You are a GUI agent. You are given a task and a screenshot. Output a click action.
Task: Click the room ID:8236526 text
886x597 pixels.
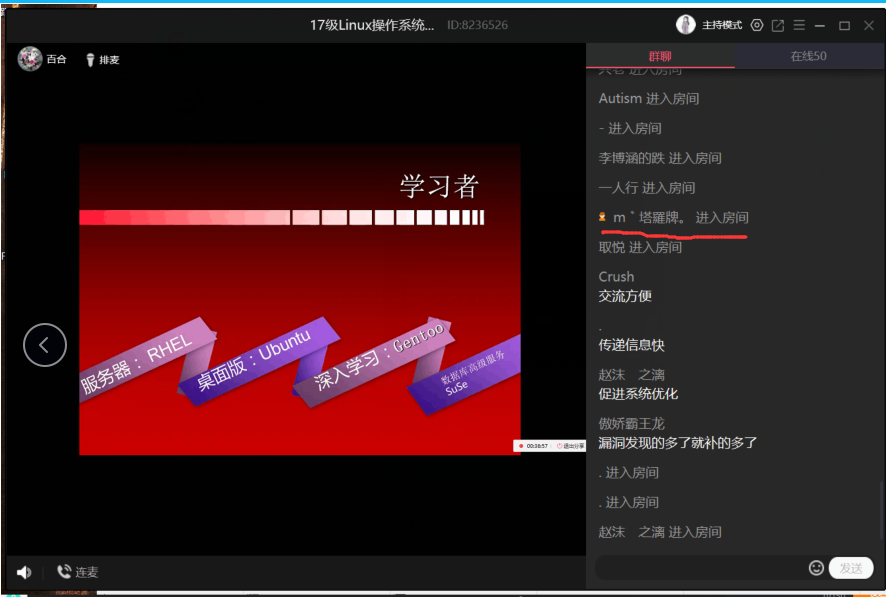pos(477,25)
